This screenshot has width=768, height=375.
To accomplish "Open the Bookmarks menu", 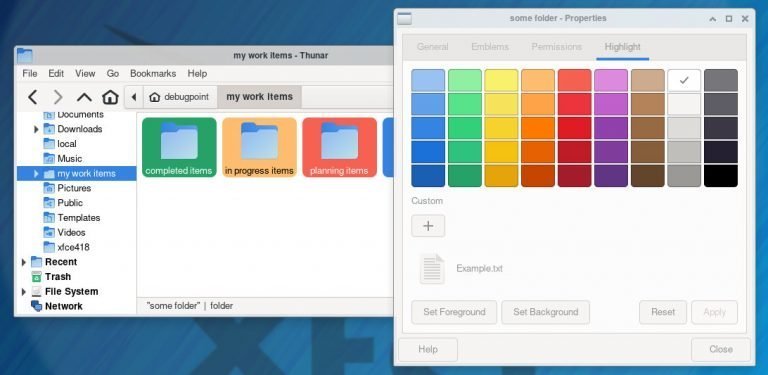I will (x=153, y=73).
